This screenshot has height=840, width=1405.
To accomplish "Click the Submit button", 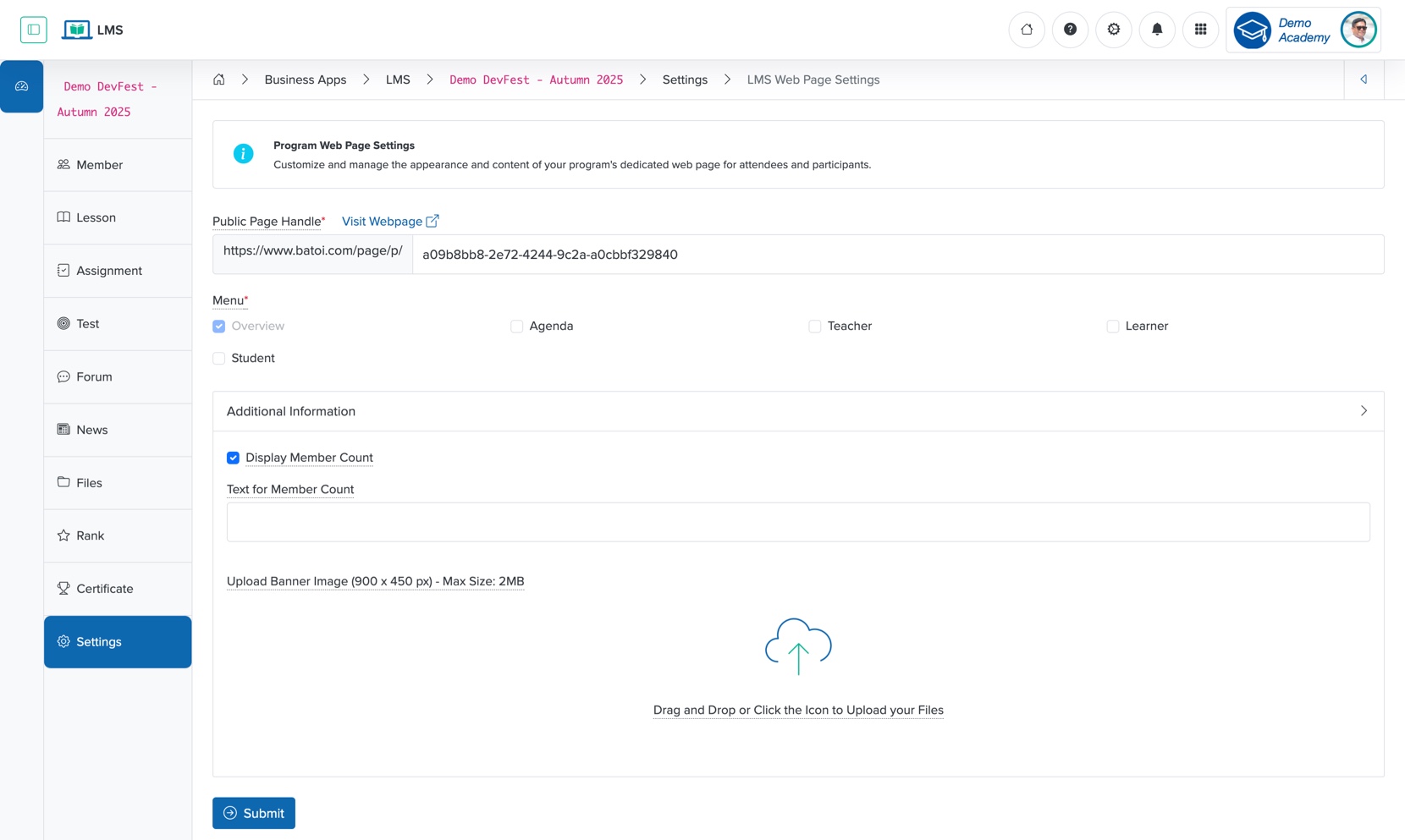I will [x=253, y=812].
